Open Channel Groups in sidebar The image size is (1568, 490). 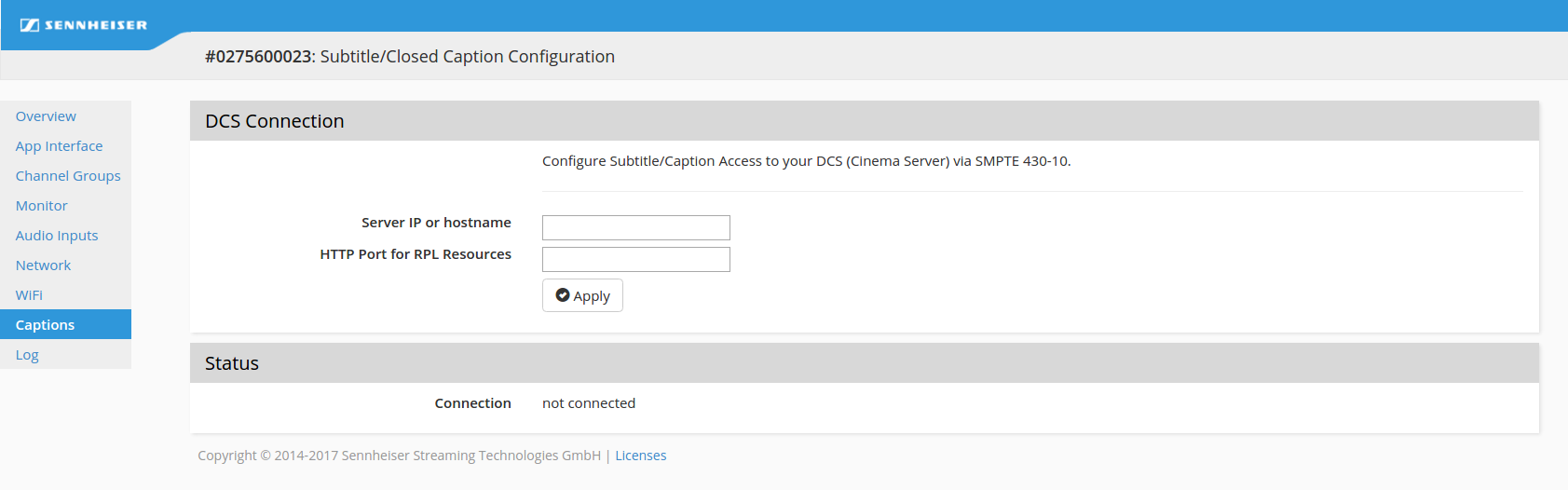pos(68,176)
